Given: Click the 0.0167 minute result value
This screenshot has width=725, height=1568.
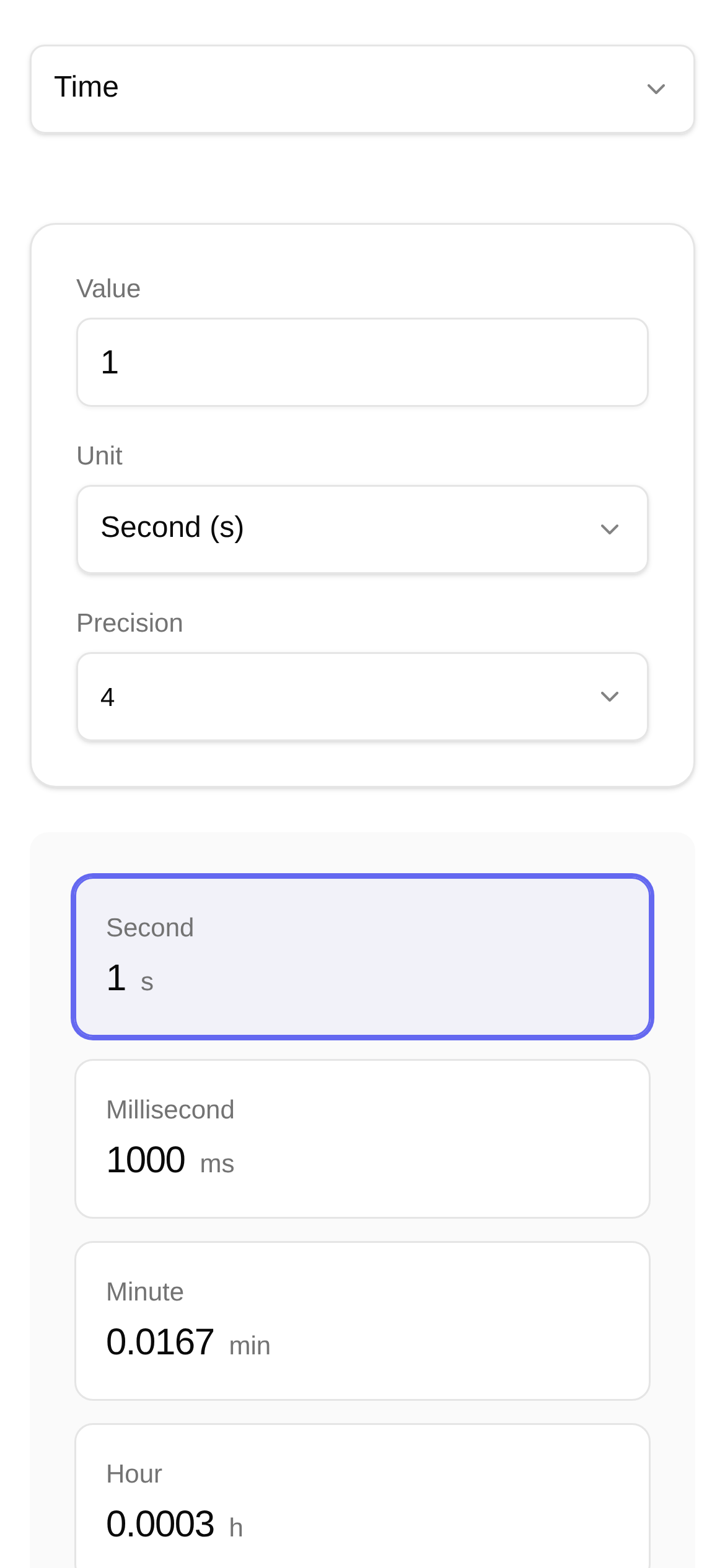Looking at the screenshot, I should (160, 1342).
